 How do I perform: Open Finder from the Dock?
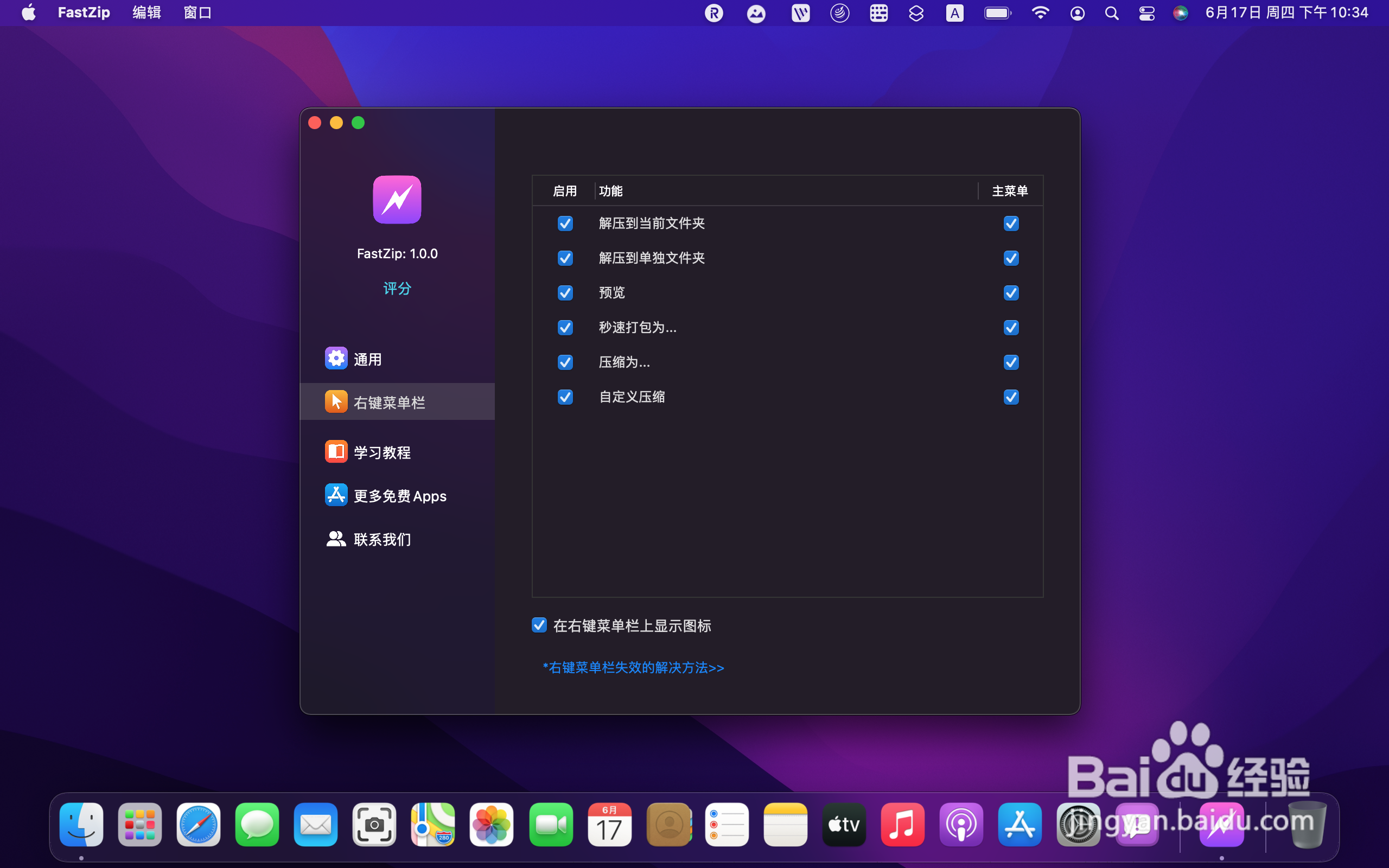point(81,825)
